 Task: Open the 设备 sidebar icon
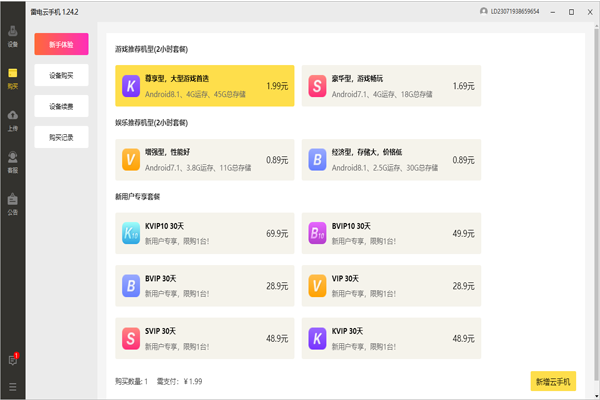[x=12, y=38]
